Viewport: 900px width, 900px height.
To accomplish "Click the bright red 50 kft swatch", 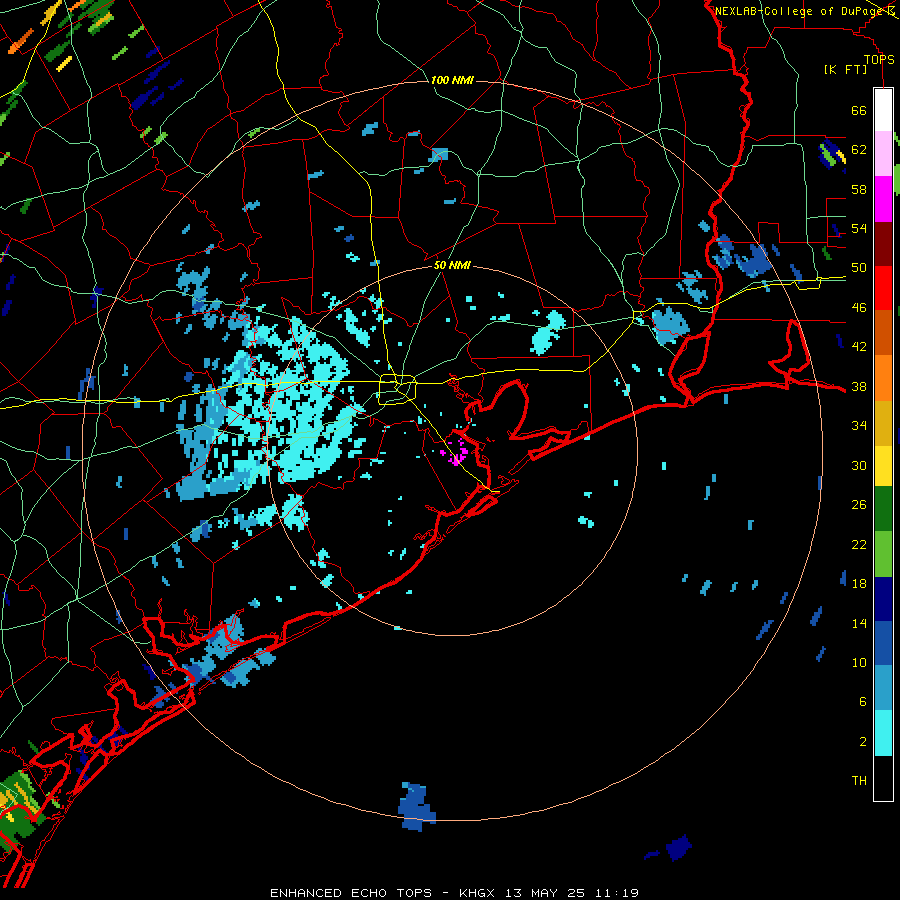I will pyautogui.click(x=883, y=288).
